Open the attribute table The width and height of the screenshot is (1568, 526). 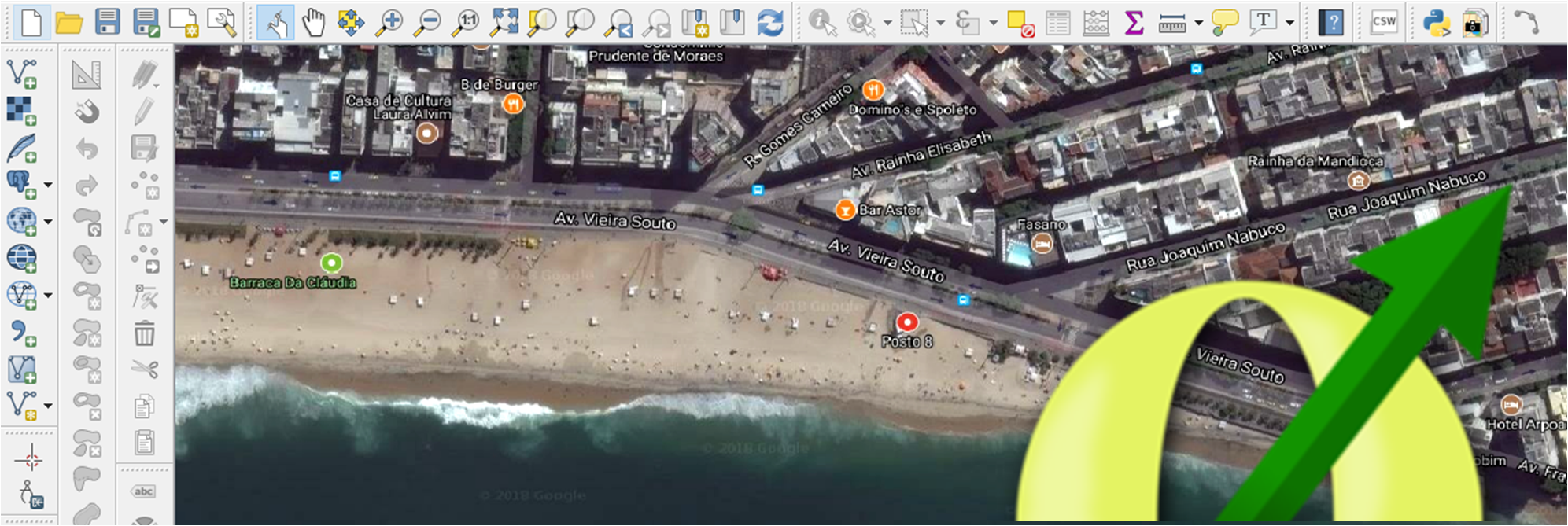1058,22
